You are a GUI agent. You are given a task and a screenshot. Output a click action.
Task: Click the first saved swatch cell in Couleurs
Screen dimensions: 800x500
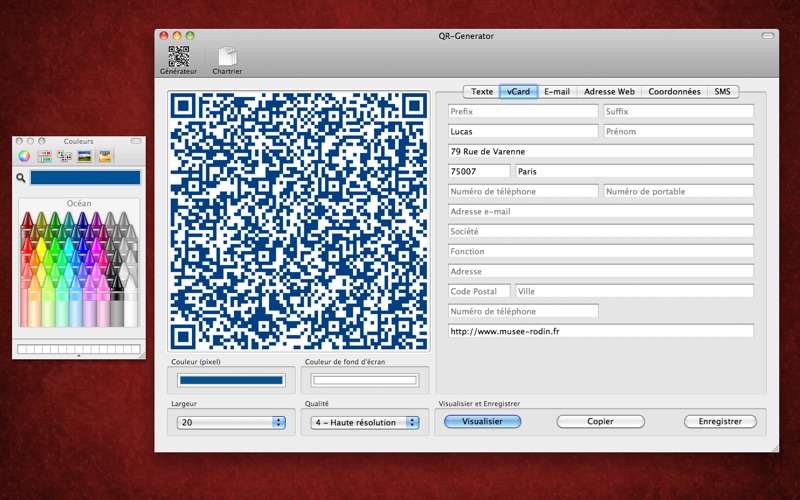(x=21, y=349)
